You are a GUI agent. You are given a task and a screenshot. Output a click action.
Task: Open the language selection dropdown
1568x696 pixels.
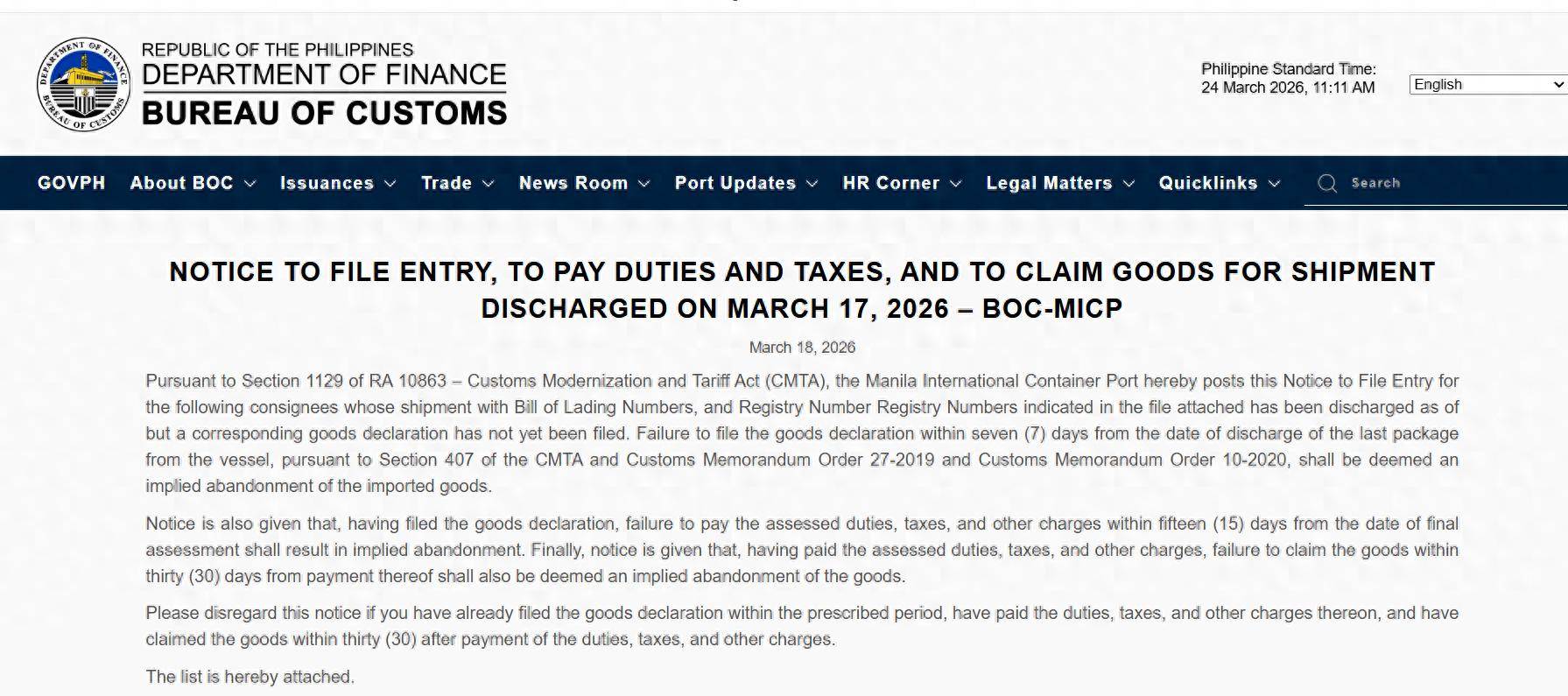pyautogui.click(x=1487, y=85)
